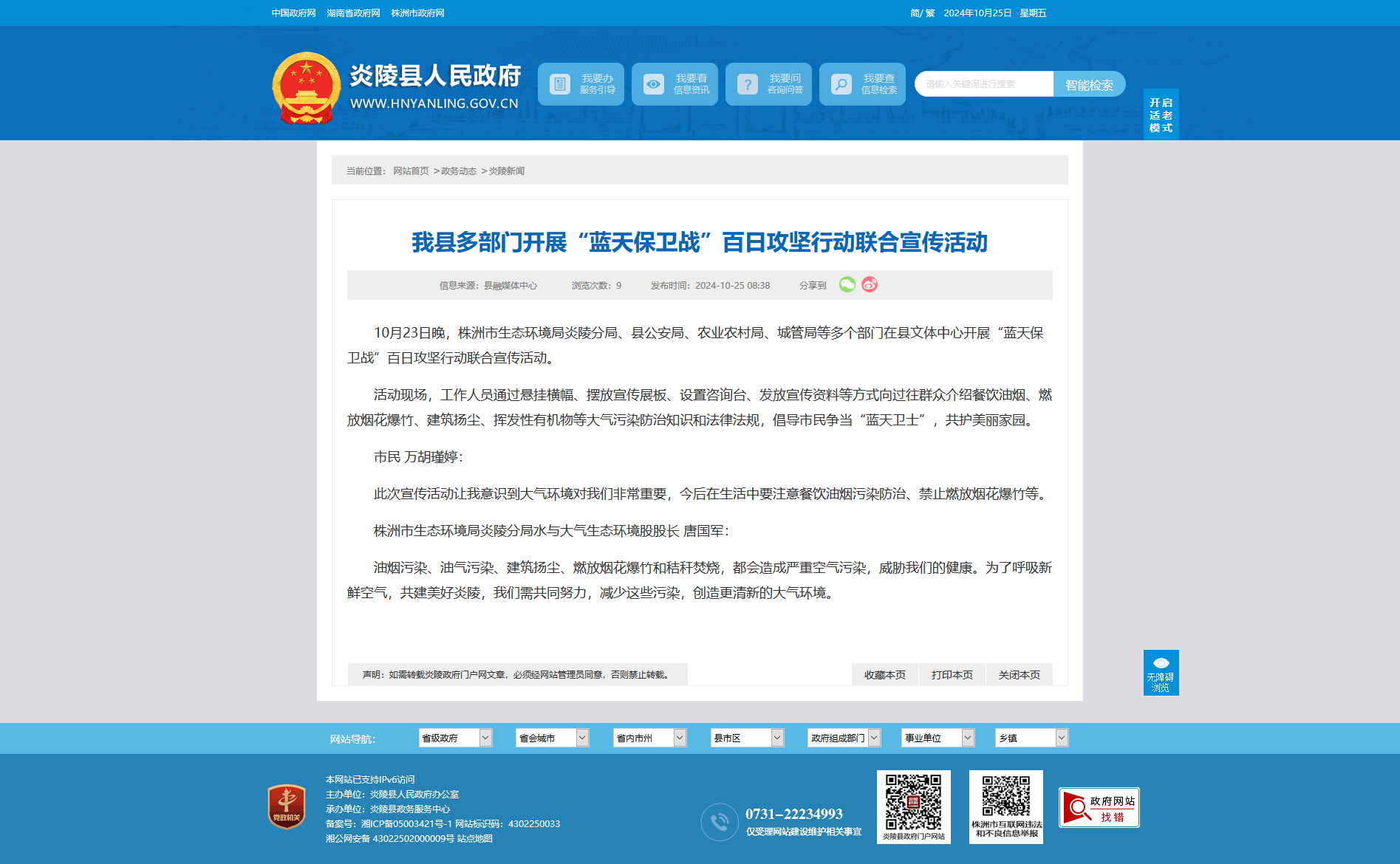The width and height of the screenshot is (1400, 864).
Task: Click the keyword search input field
Action: coord(984,84)
